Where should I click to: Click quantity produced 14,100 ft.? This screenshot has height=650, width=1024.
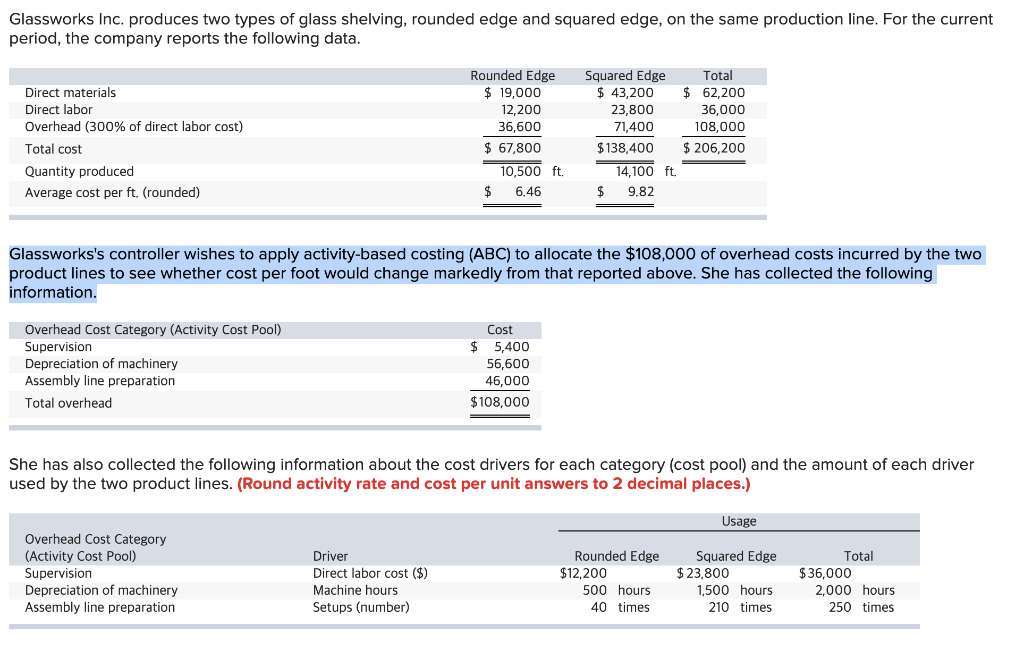point(646,171)
